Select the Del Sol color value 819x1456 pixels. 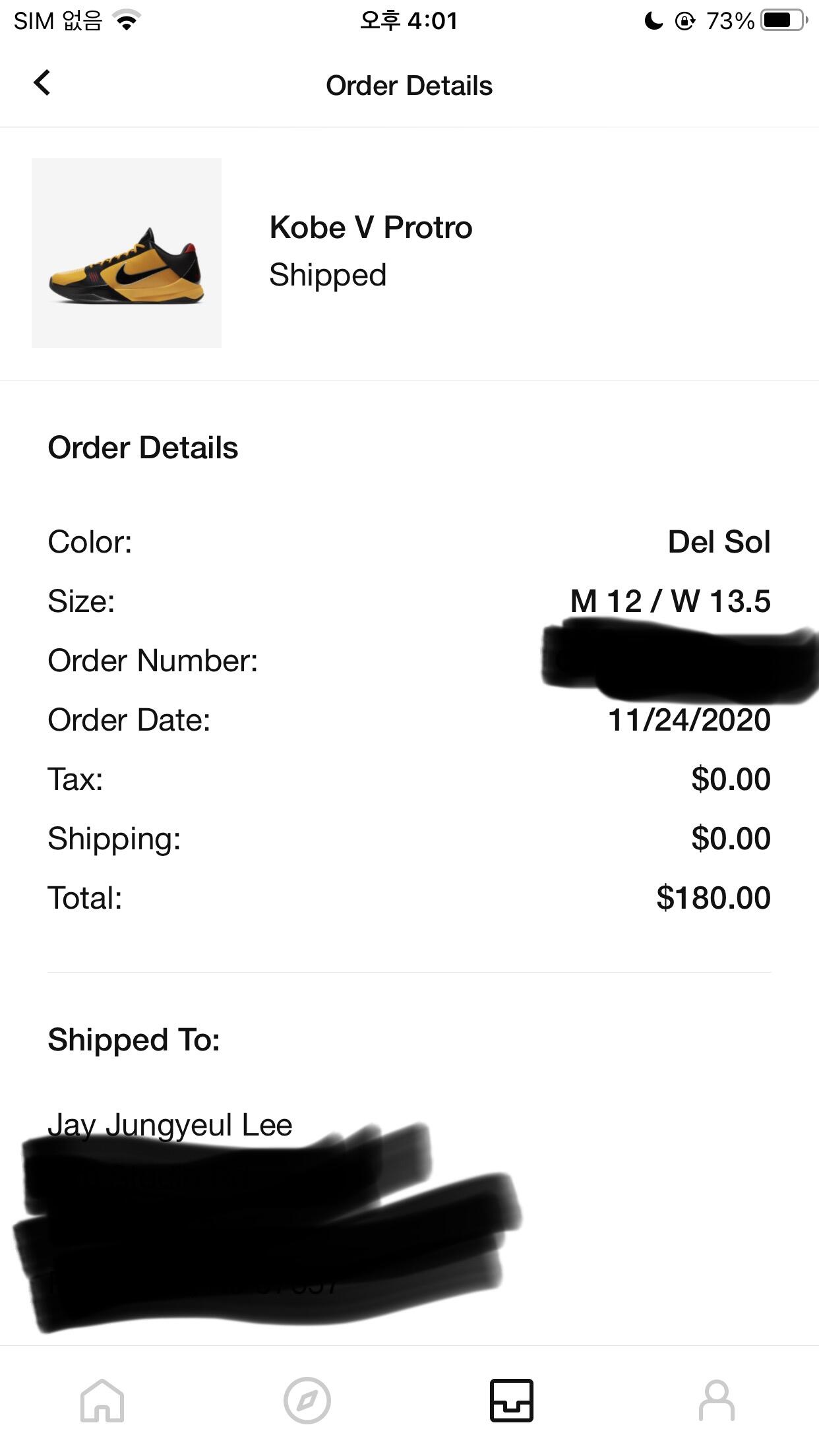[719, 542]
